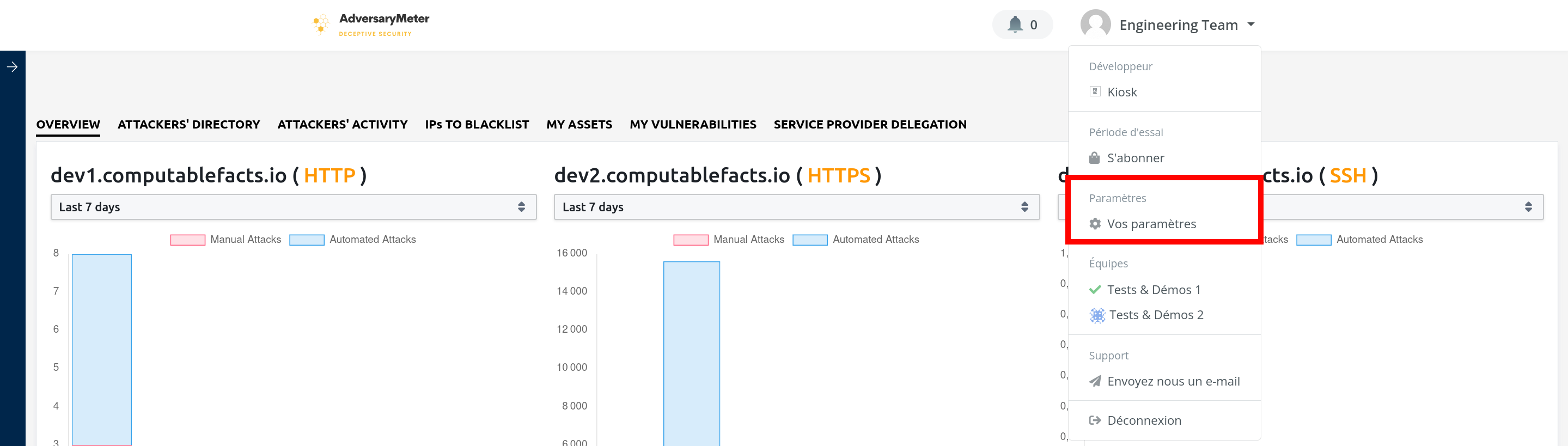This screenshot has width=1568, height=446.
Task: Click the AdversaryMeter logo
Action: tap(371, 25)
